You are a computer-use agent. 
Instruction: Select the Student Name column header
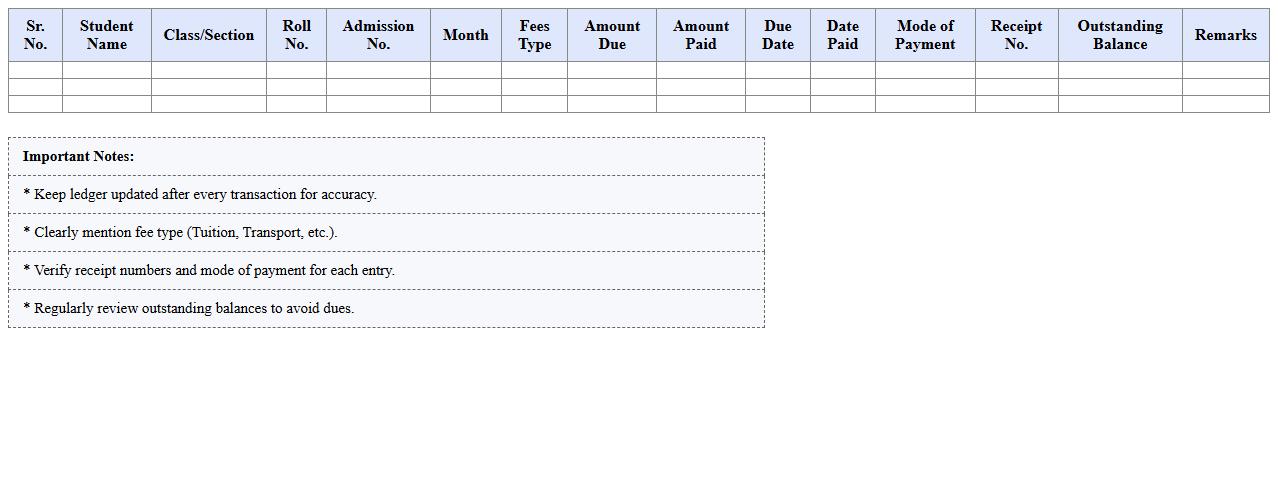point(106,35)
